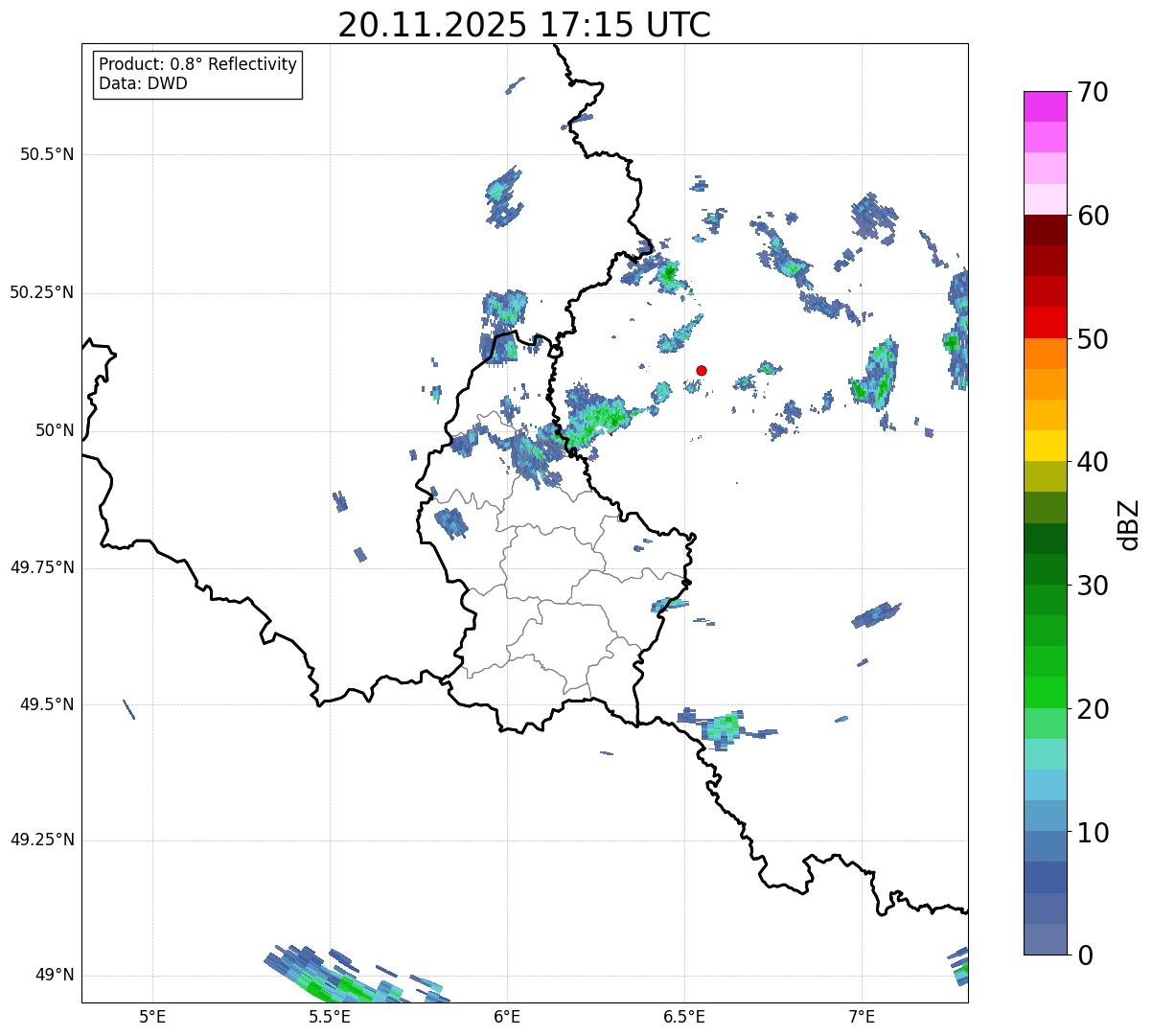Click the dark maroon colorbar swatch below 60
The image size is (1152, 1036).
pyautogui.click(x=1045, y=230)
